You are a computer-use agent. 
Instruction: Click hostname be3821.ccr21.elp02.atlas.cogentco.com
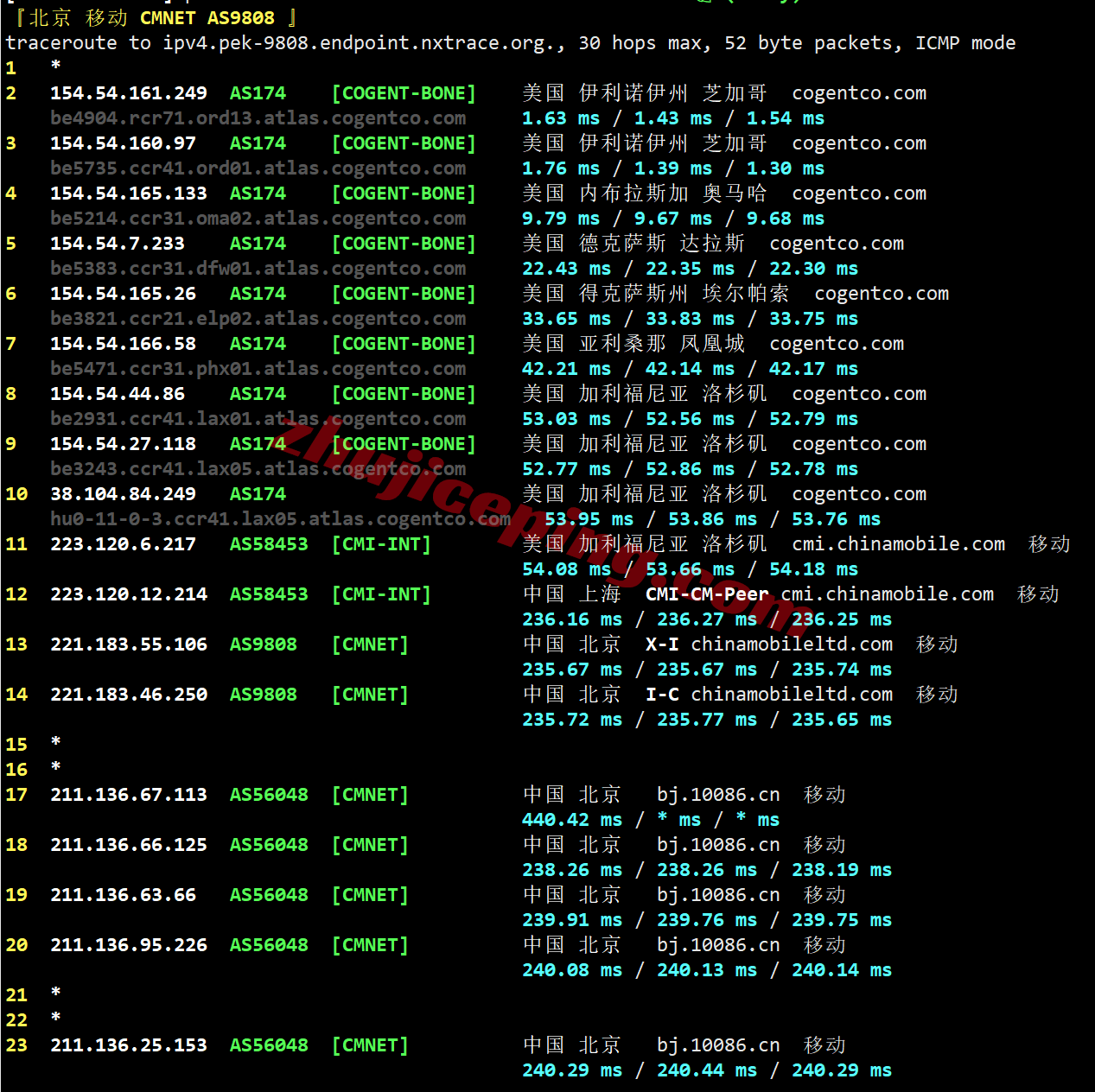click(258, 319)
